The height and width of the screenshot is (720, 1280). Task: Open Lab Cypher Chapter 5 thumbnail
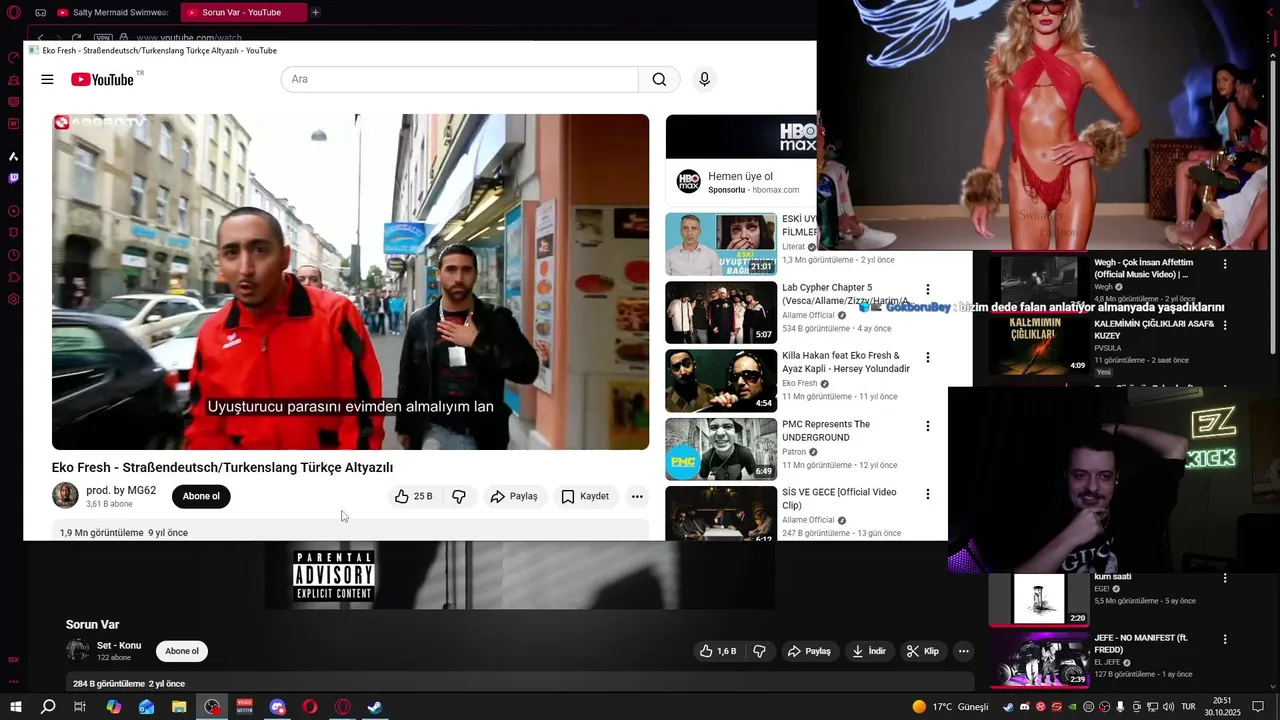click(x=721, y=312)
